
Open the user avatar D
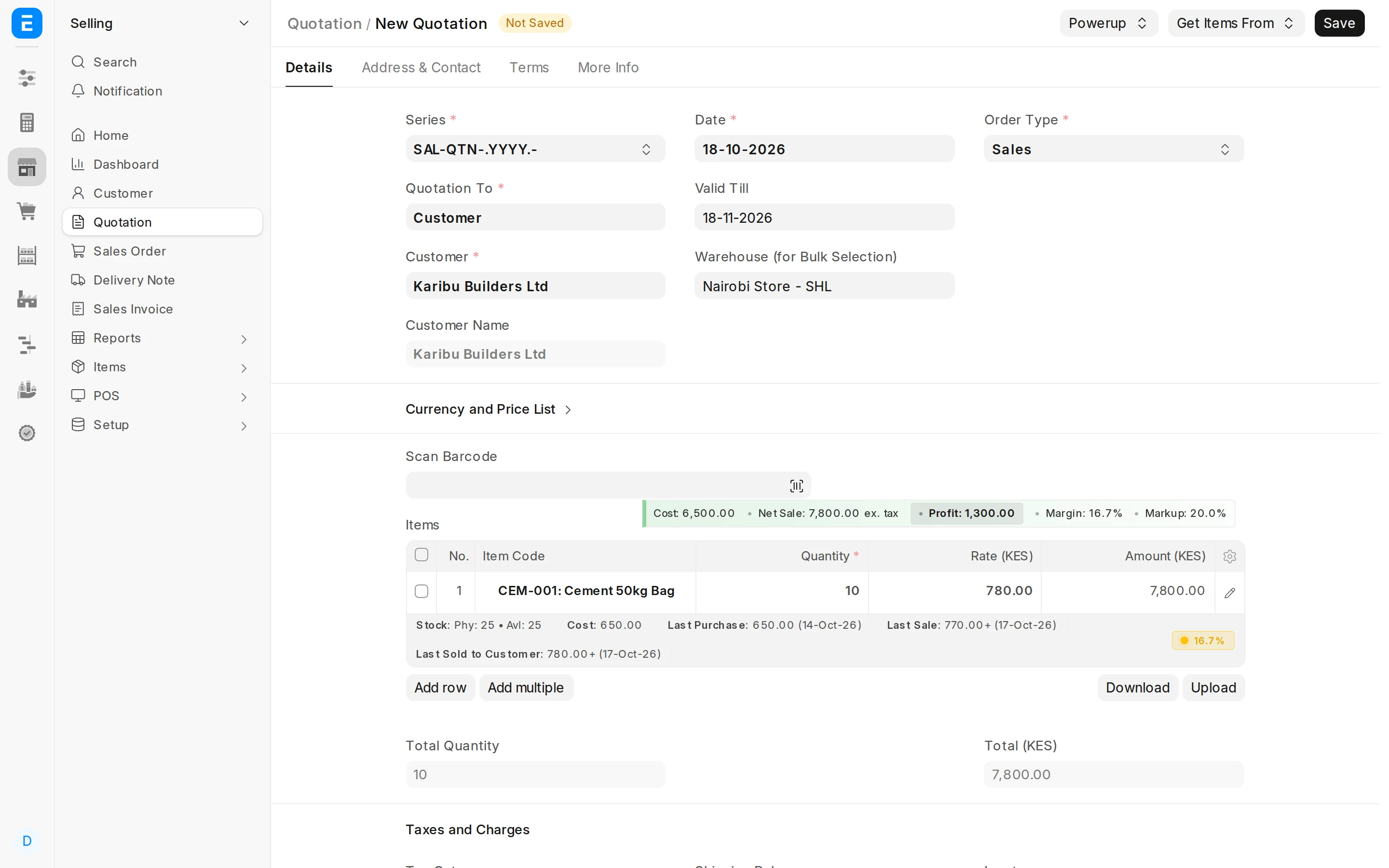(27, 841)
